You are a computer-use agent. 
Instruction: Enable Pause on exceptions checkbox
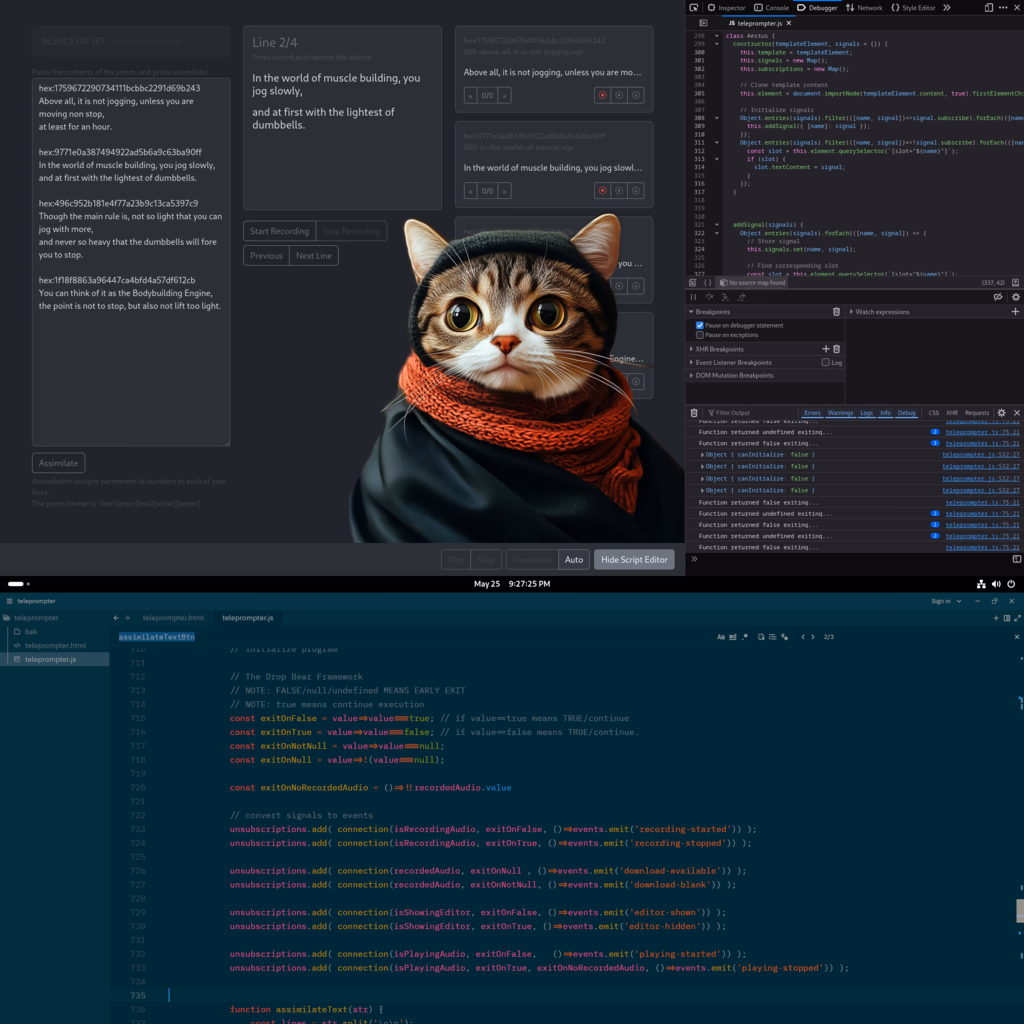pyautogui.click(x=700, y=335)
